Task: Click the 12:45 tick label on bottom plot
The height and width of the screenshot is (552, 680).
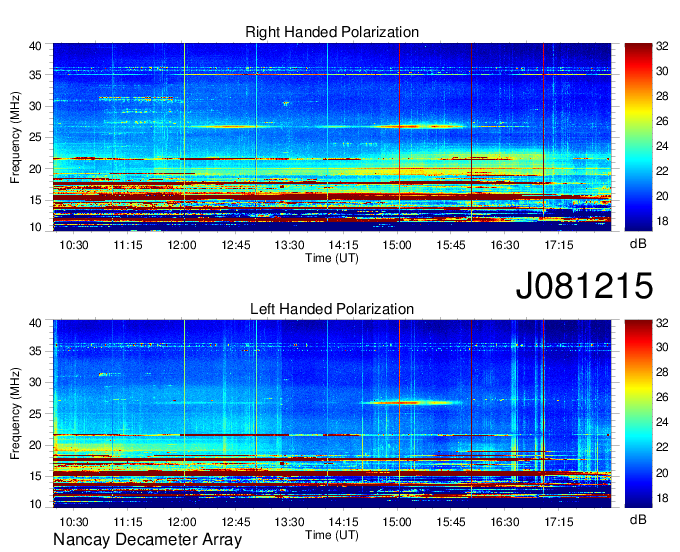Action: point(236,522)
